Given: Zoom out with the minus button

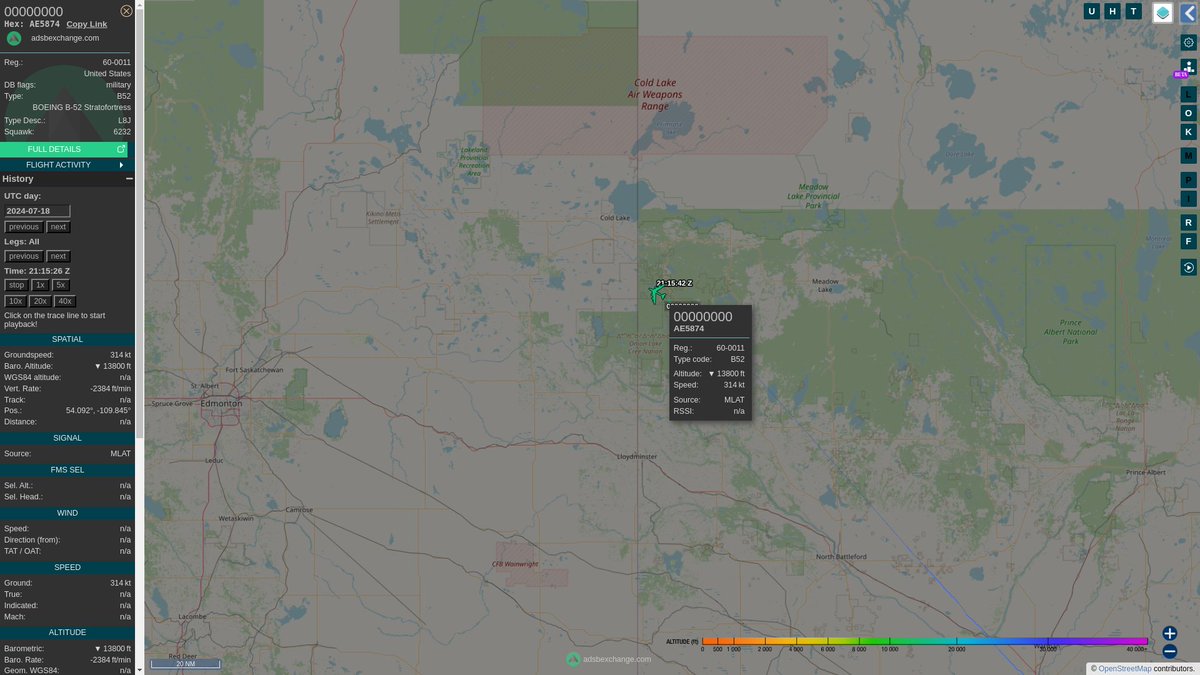Looking at the screenshot, I should pos(1170,651).
